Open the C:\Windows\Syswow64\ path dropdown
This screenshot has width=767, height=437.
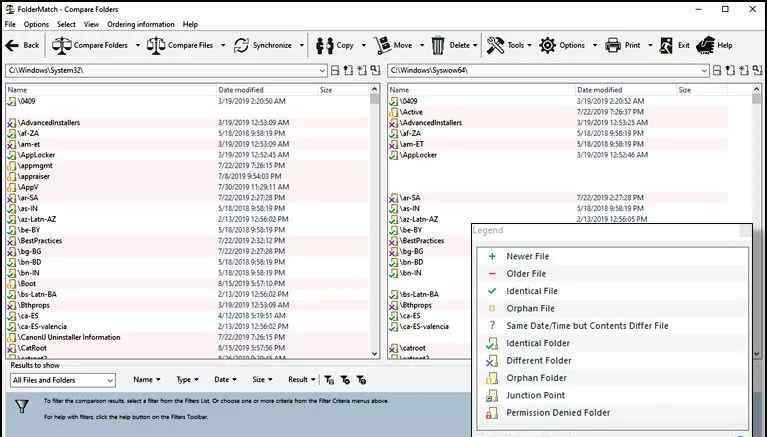tap(704, 70)
